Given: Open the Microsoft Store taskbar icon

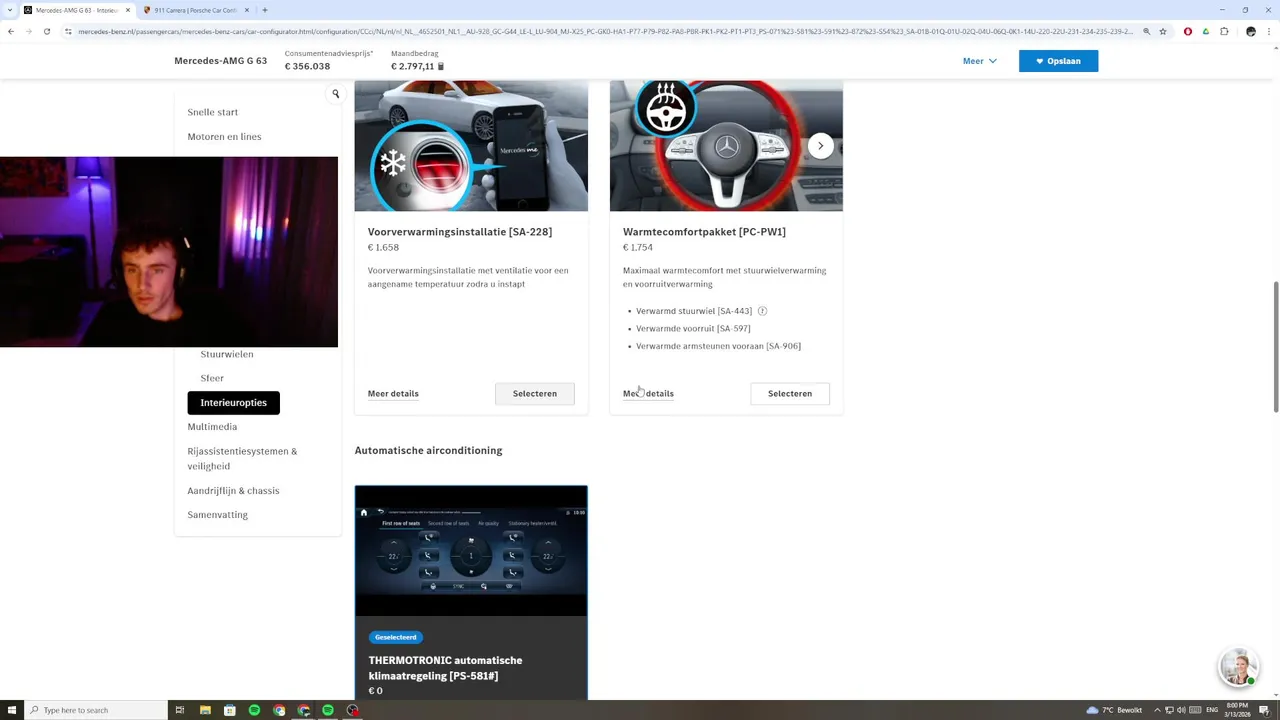Looking at the screenshot, I should tap(229, 710).
